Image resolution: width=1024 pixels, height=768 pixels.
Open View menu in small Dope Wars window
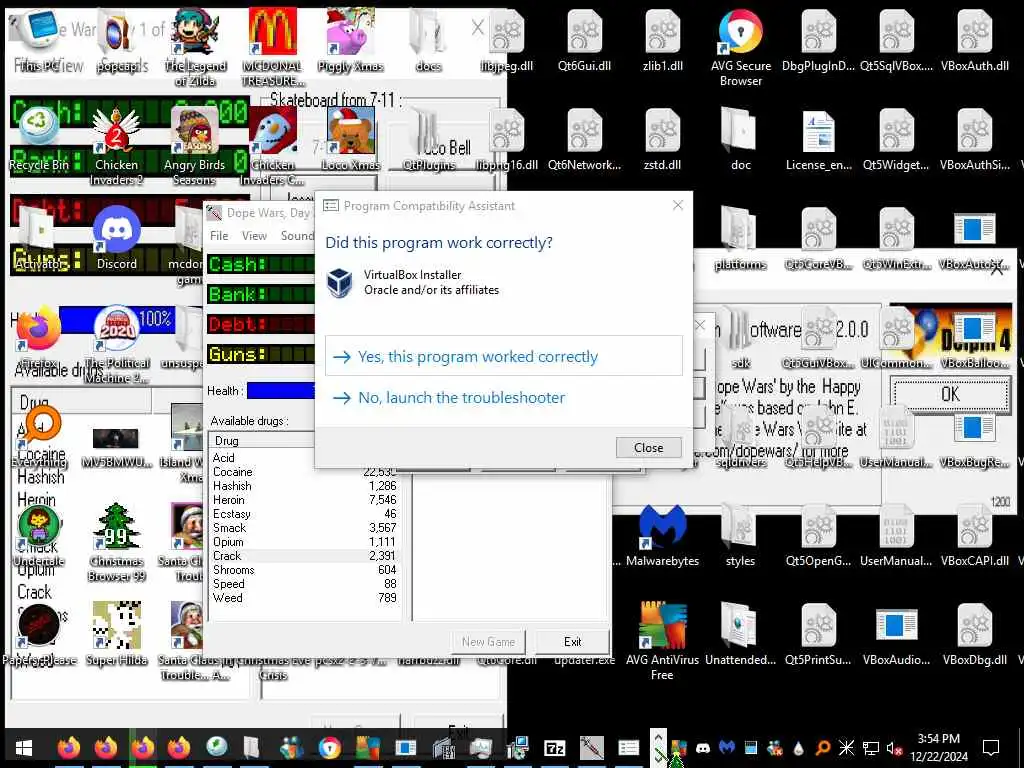pyautogui.click(x=254, y=236)
